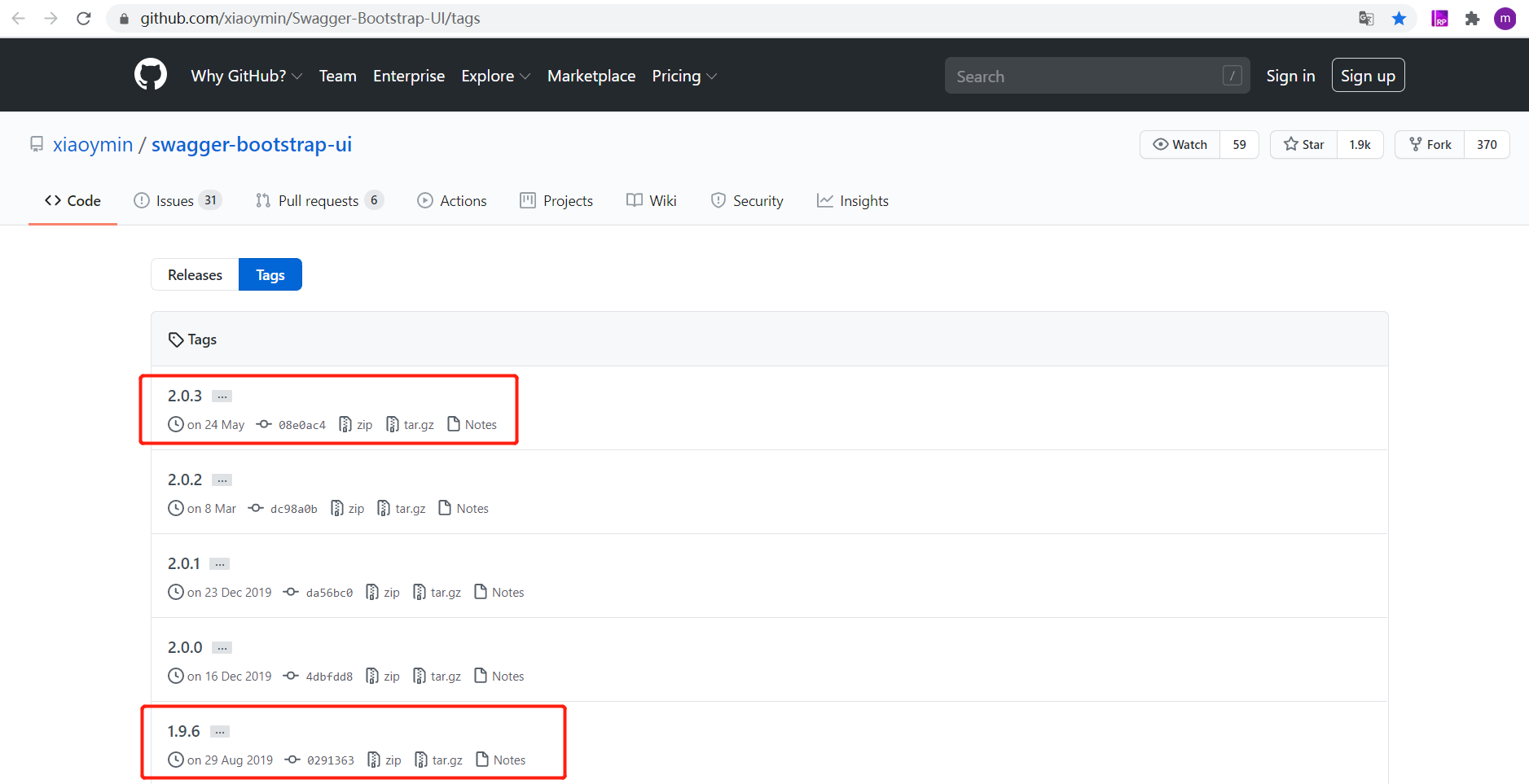Click the GitHub octocat logo

coord(151,75)
